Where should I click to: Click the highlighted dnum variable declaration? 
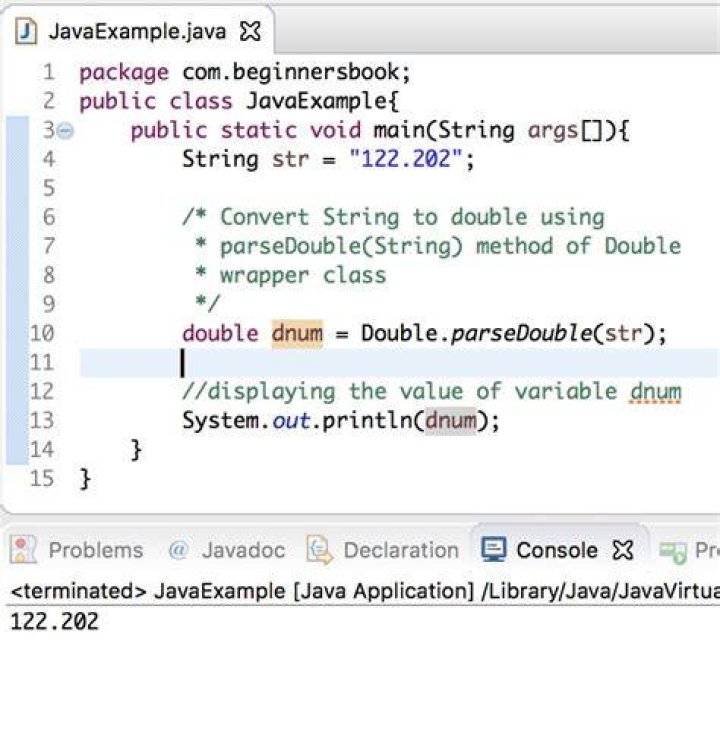click(x=297, y=333)
